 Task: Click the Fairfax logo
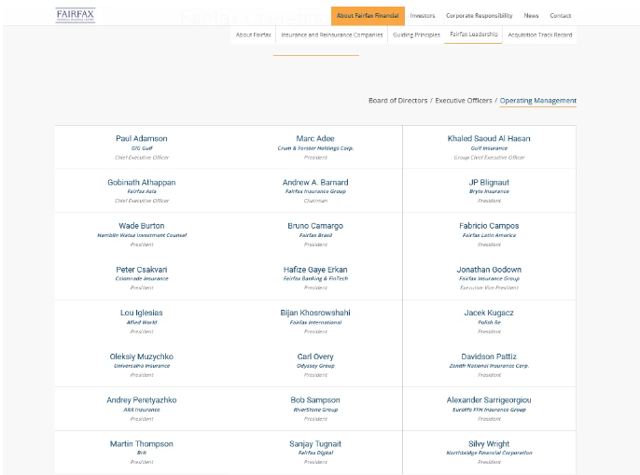click(75, 15)
